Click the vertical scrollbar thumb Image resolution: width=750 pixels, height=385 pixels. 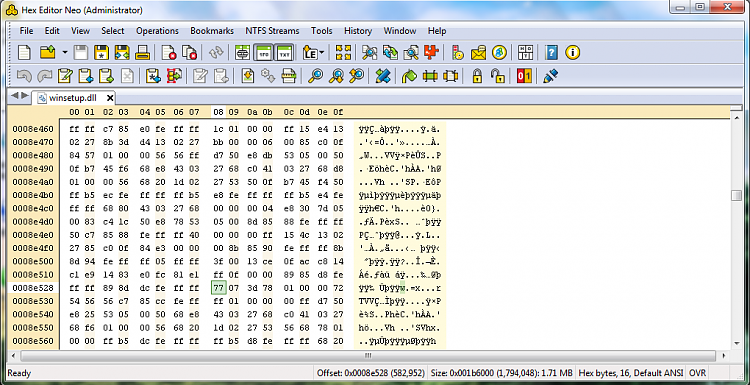(x=737, y=195)
